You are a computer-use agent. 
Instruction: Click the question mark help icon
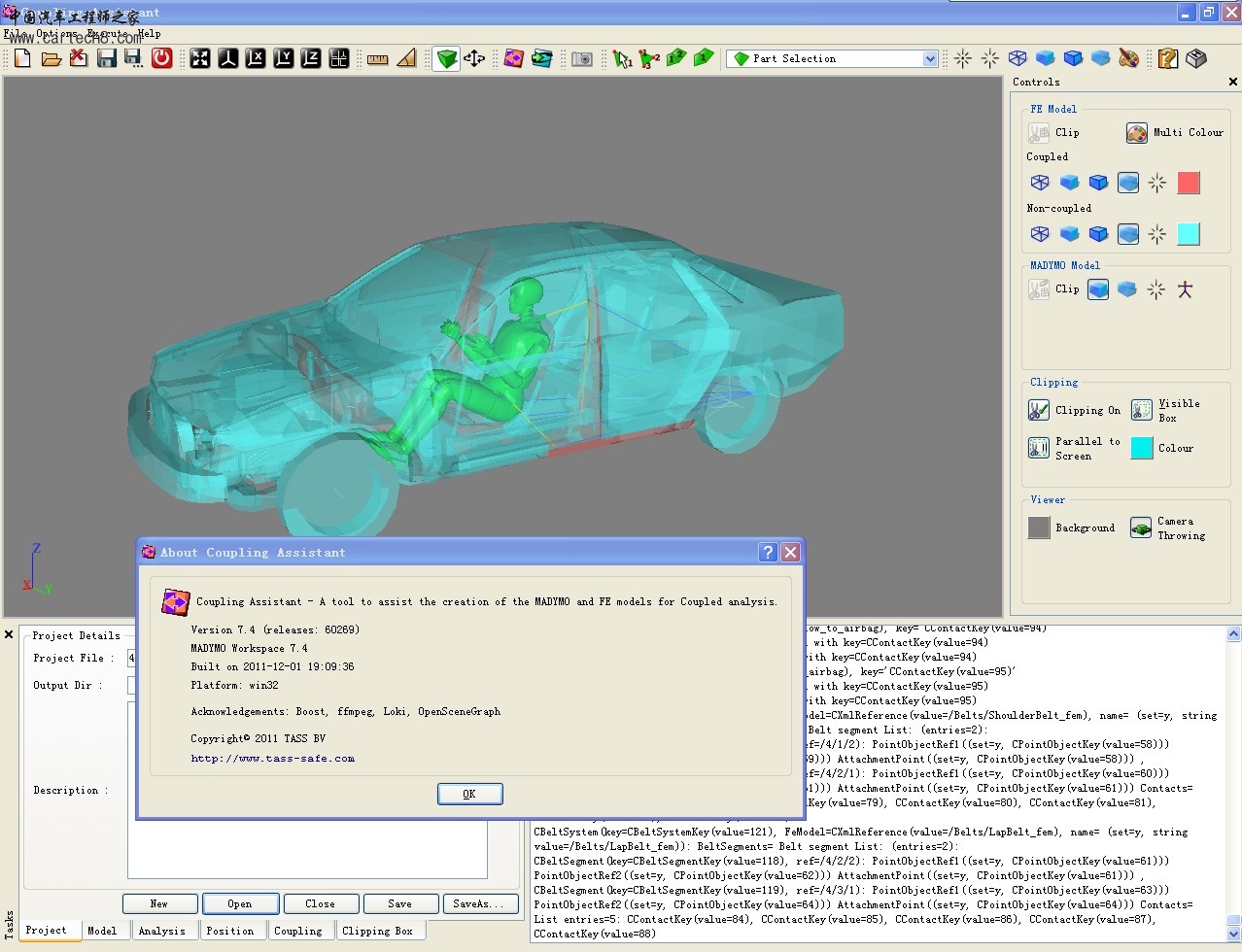(1168, 58)
